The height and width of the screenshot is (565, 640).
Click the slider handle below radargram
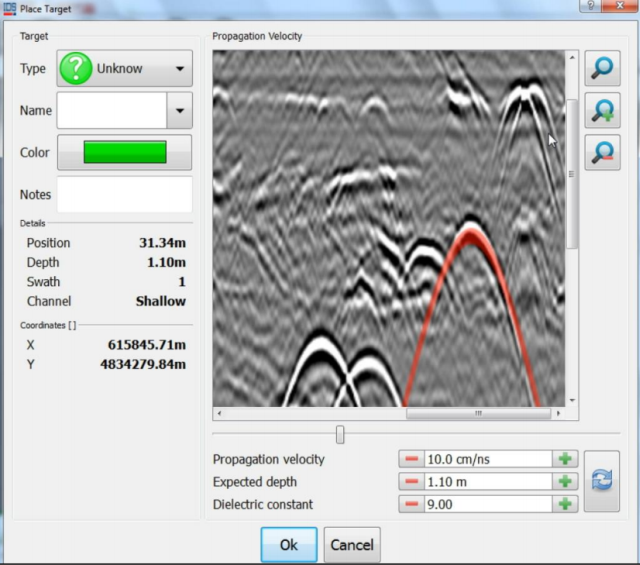click(x=341, y=434)
